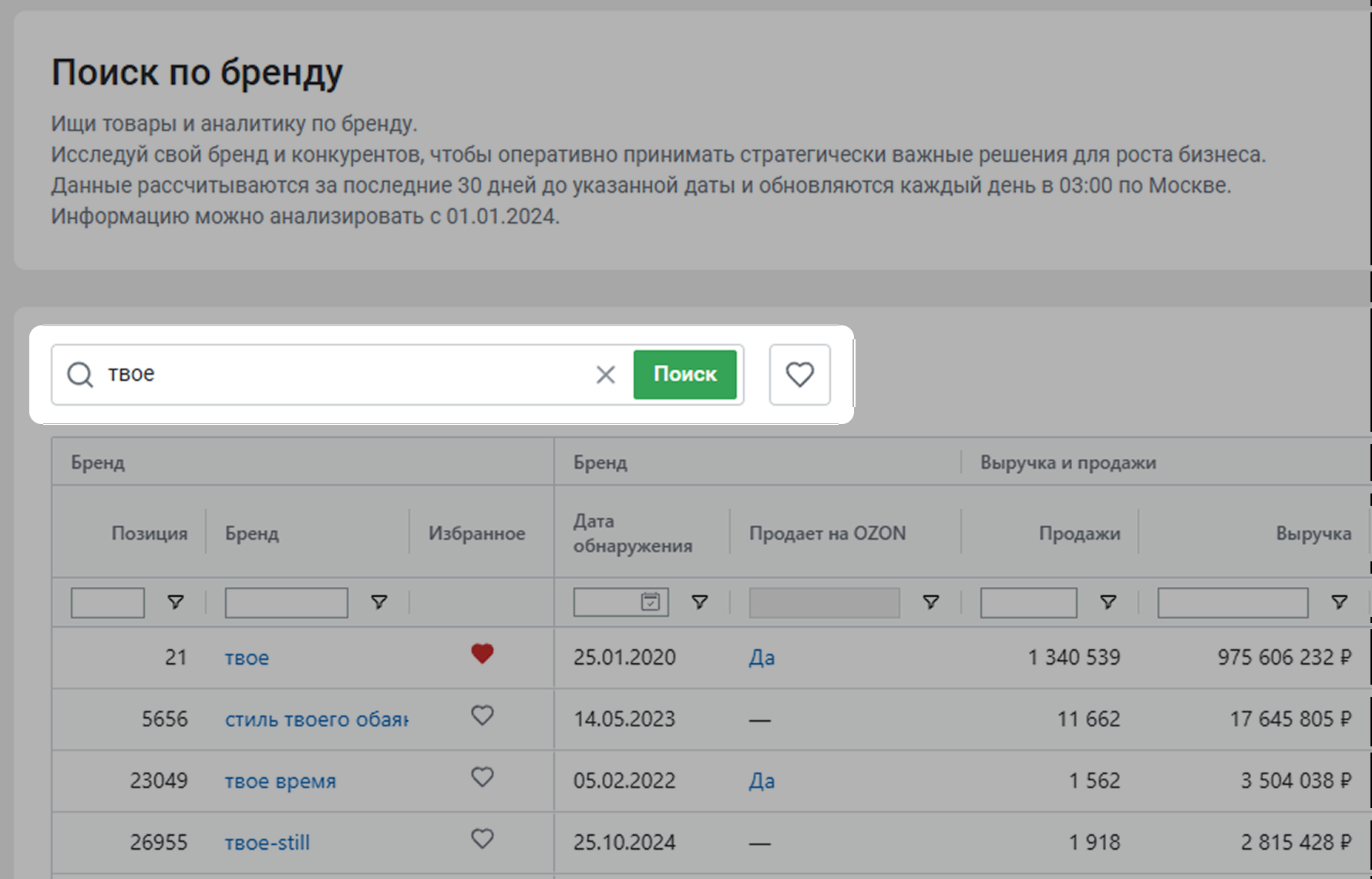The image size is (1372, 879).
Task: Select the sales value 1 562
Action: point(1095,781)
